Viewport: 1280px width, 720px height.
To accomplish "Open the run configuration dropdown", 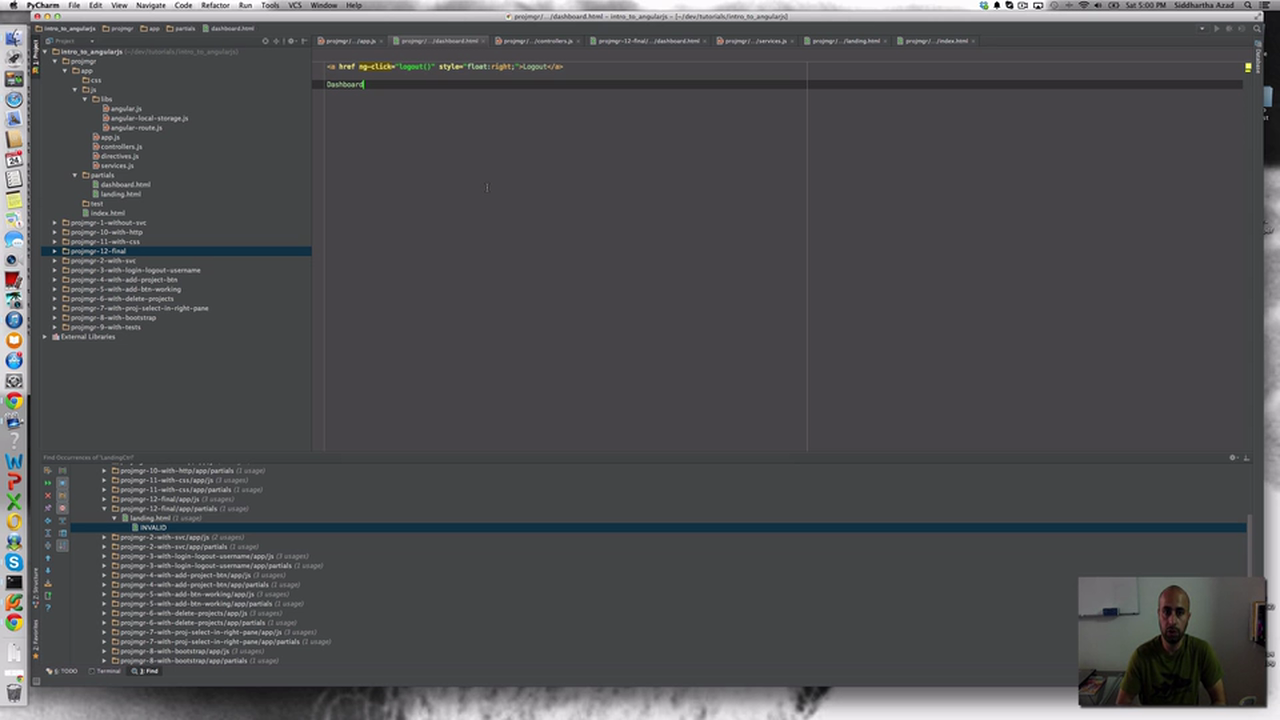I will [1204, 28].
